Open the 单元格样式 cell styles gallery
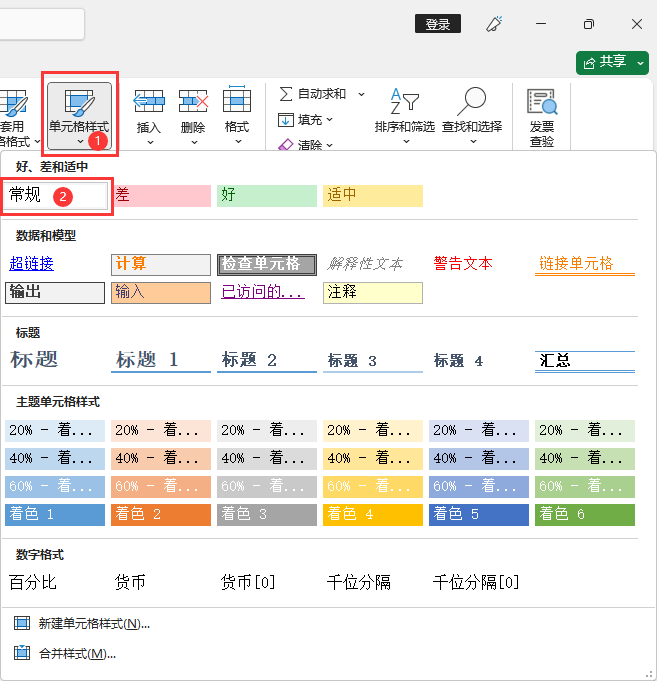Viewport: 657px width, 681px height. point(79,116)
